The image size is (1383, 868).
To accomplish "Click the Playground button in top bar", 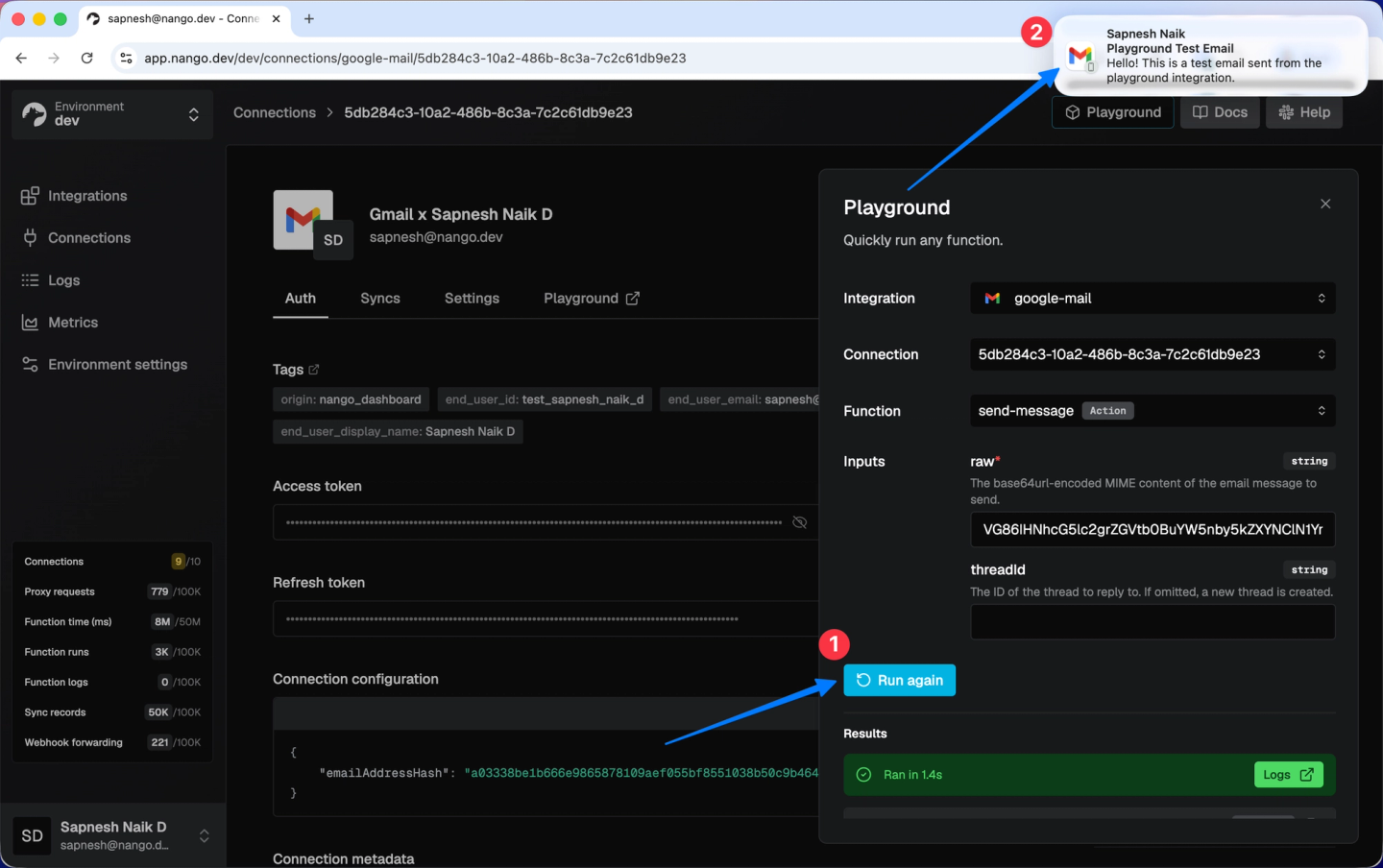I will [1113, 112].
